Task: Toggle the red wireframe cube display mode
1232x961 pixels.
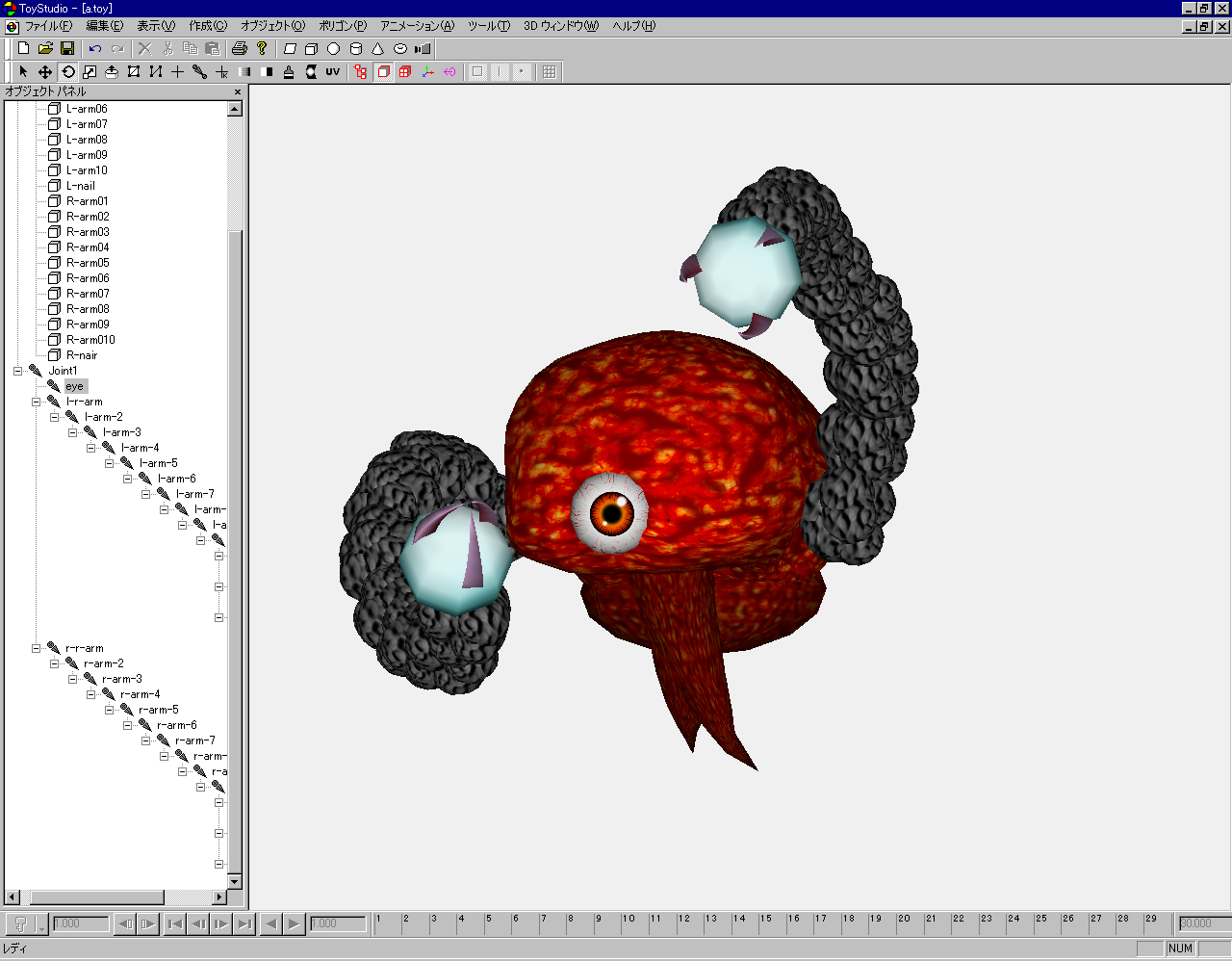Action: click(383, 72)
